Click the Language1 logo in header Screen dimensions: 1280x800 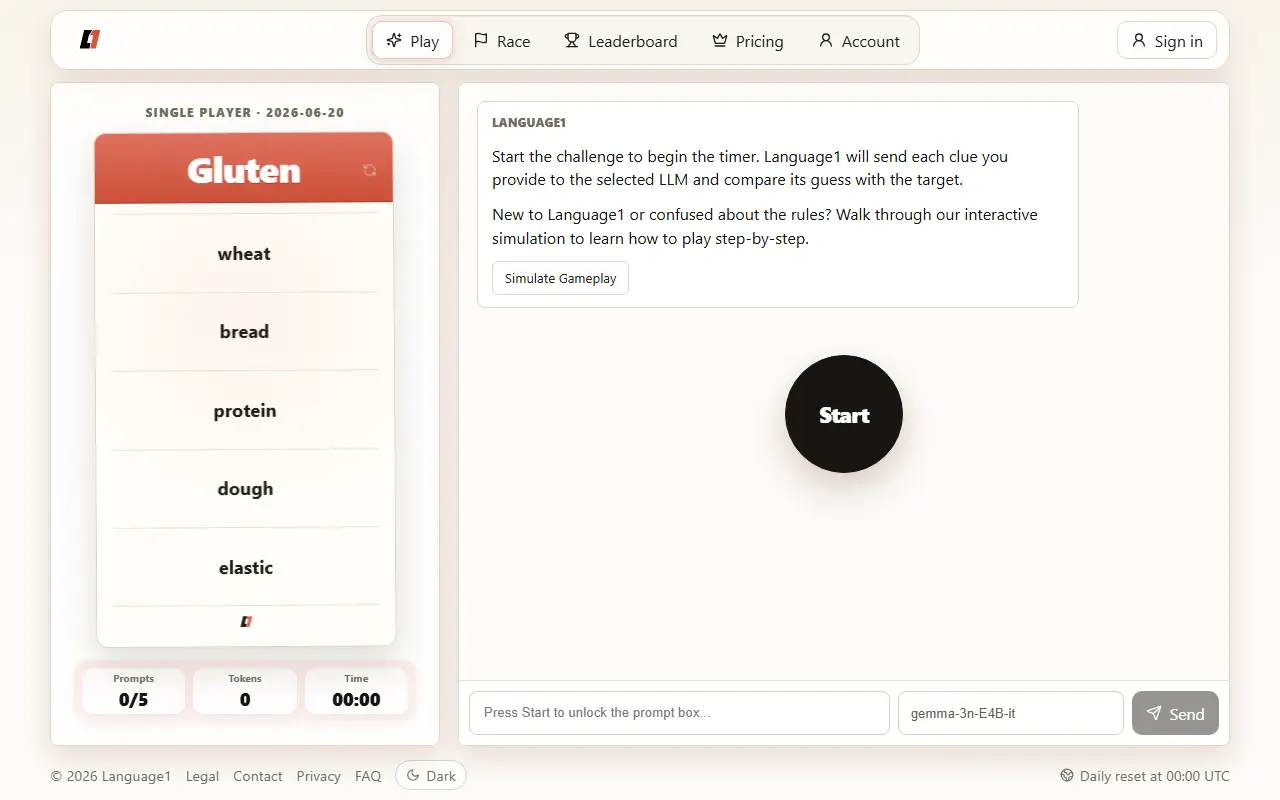point(90,40)
